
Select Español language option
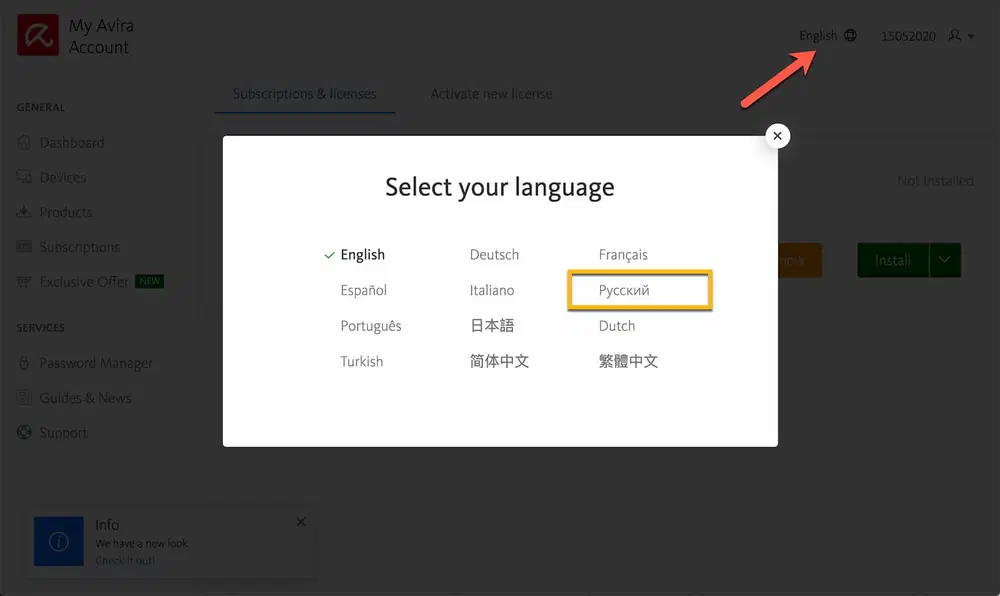pos(364,291)
